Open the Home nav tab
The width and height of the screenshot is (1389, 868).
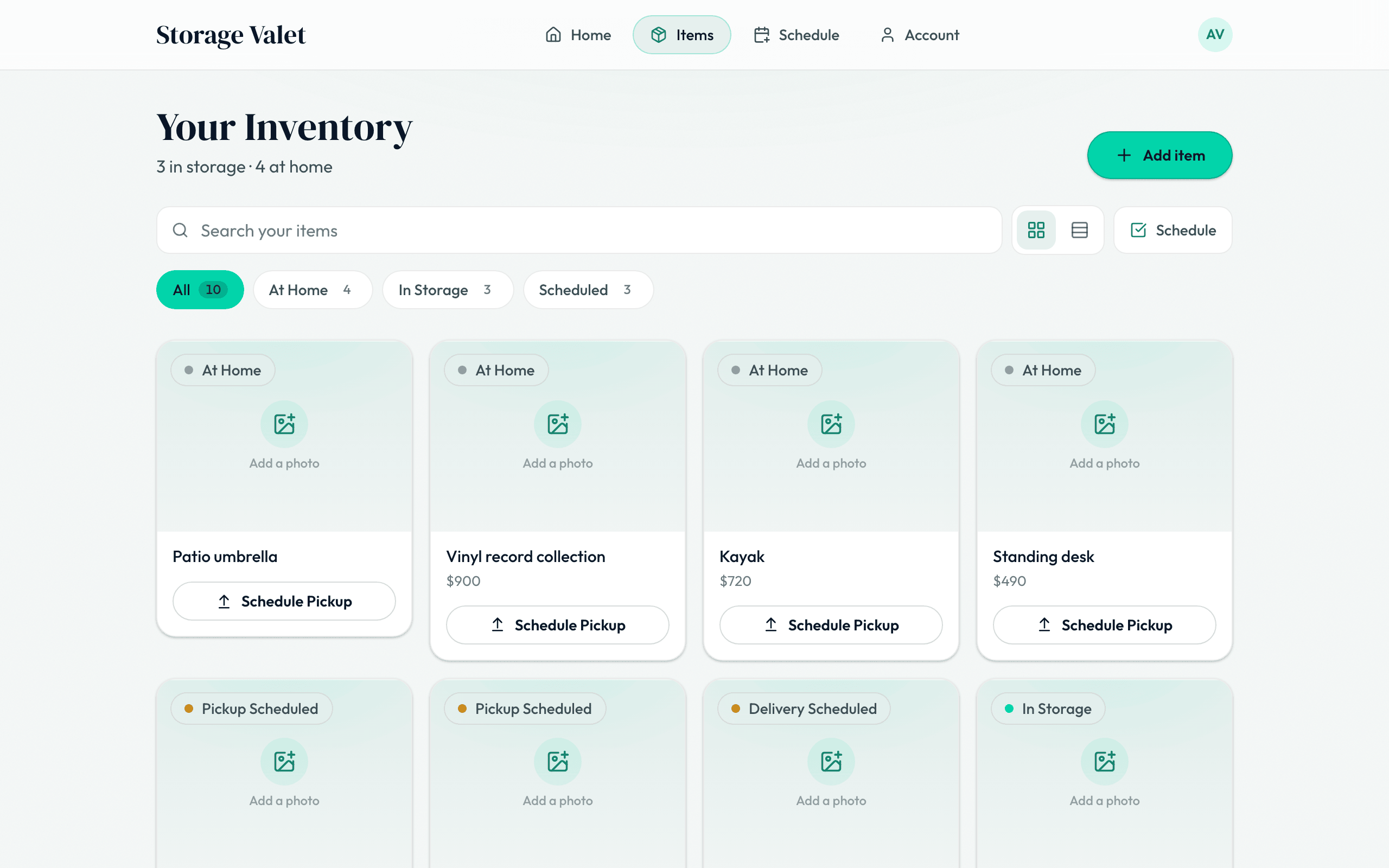pos(578,35)
